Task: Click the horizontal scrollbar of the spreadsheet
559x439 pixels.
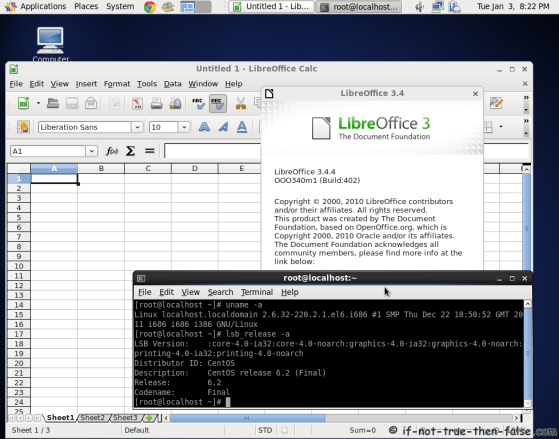Action: [x=247, y=418]
